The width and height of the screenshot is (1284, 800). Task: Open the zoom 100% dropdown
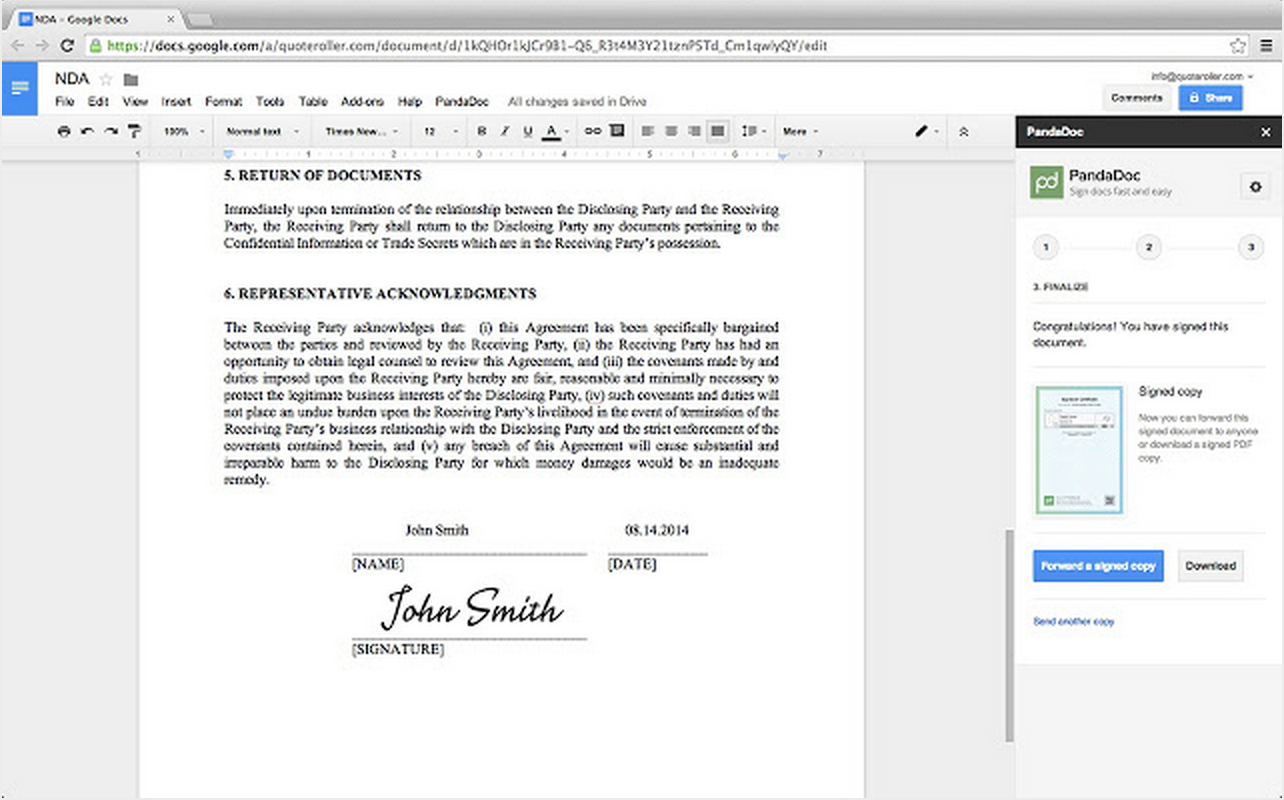tap(184, 131)
